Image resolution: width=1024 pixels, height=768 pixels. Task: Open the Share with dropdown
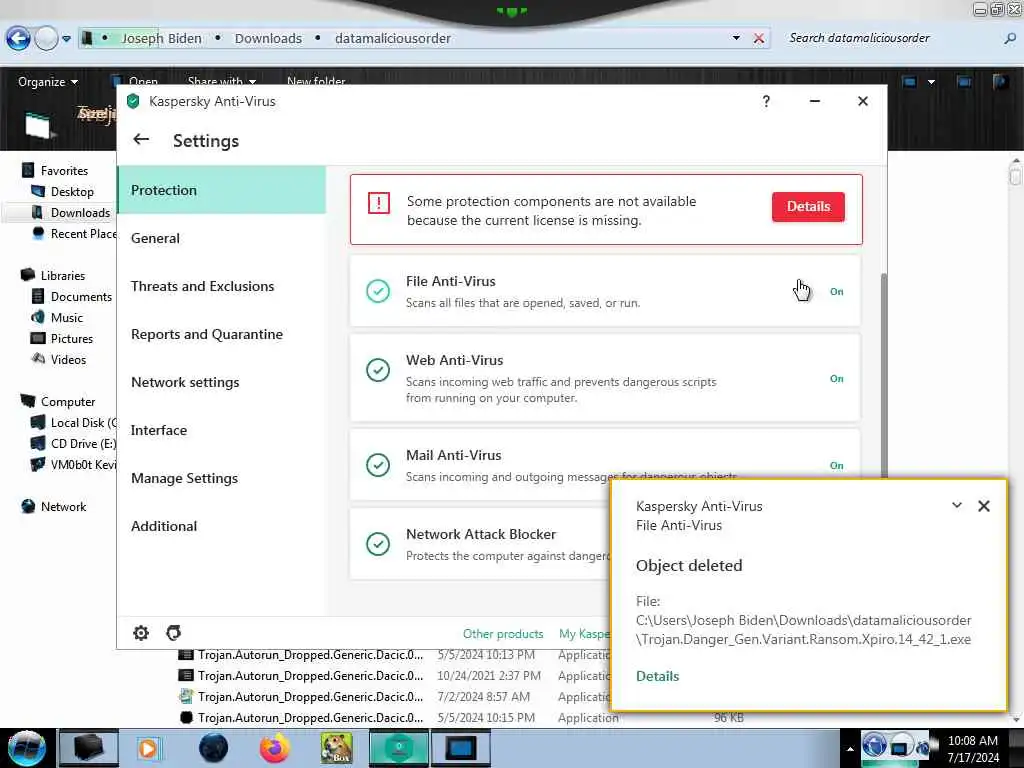221,82
